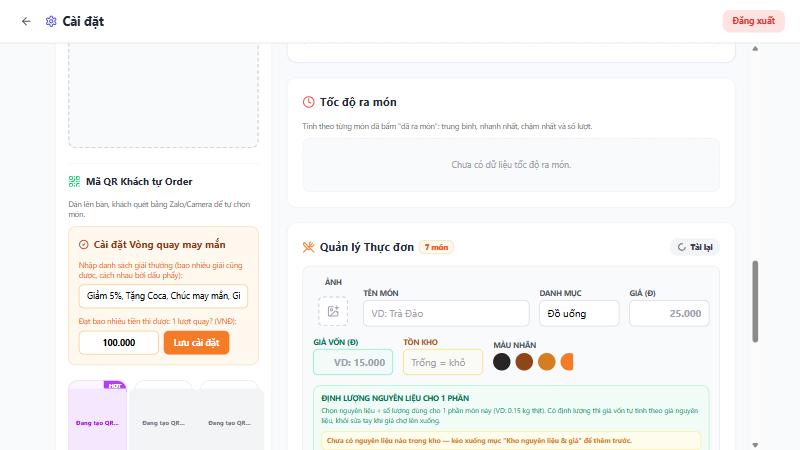Click the ĐỊNH LƯỢNG NGUYÊN LIỆU CHO 1 PHẦN heading
Image resolution: width=800 pixels, height=450 pixels.
(395, 398)
